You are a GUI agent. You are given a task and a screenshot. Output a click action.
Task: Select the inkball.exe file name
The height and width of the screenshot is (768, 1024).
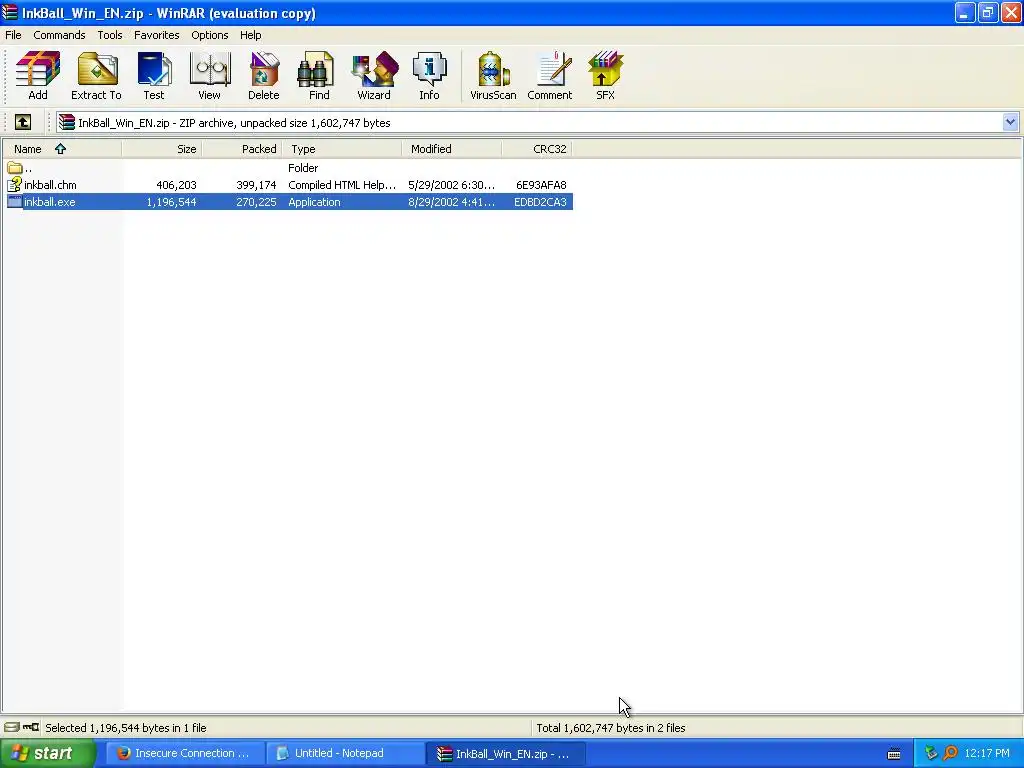[x=50, y=202]
